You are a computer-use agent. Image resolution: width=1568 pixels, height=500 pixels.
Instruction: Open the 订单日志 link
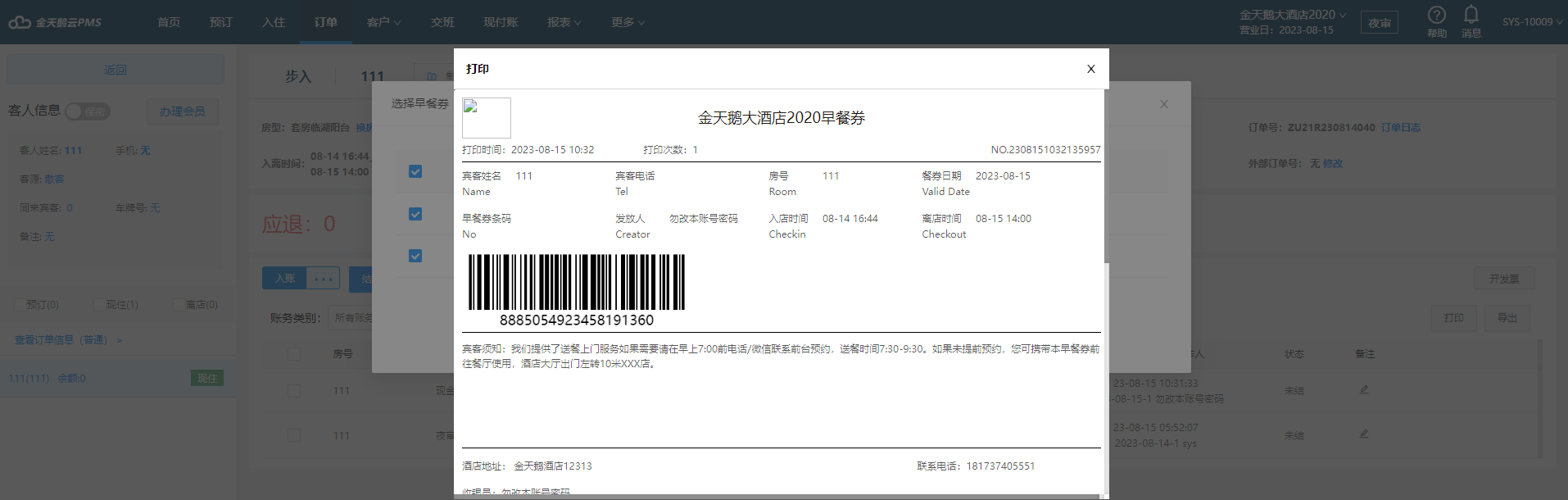1401,128
